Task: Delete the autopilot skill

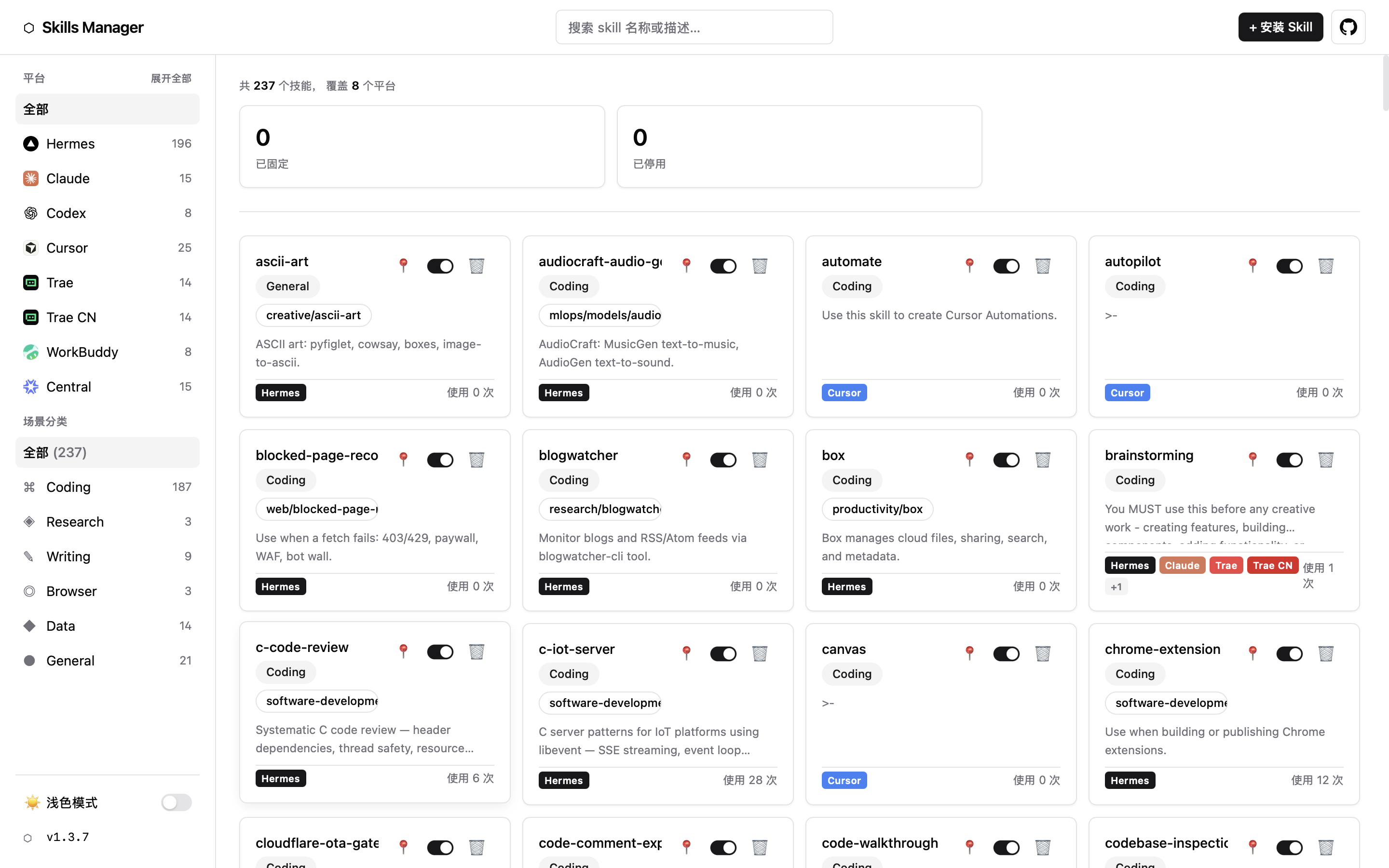Action: point(1325,266)
